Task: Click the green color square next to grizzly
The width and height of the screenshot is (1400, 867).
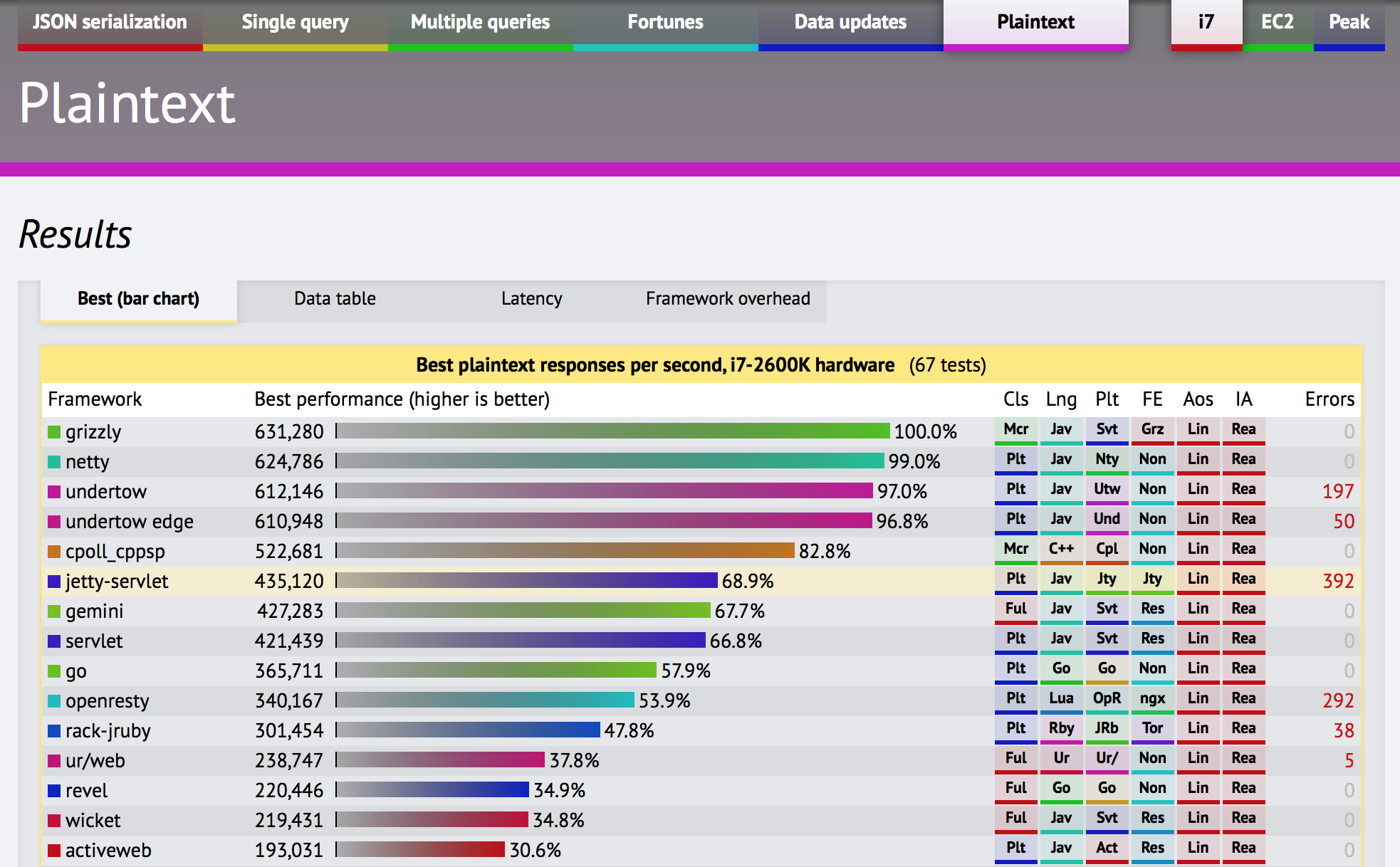Action: point(54,432)
